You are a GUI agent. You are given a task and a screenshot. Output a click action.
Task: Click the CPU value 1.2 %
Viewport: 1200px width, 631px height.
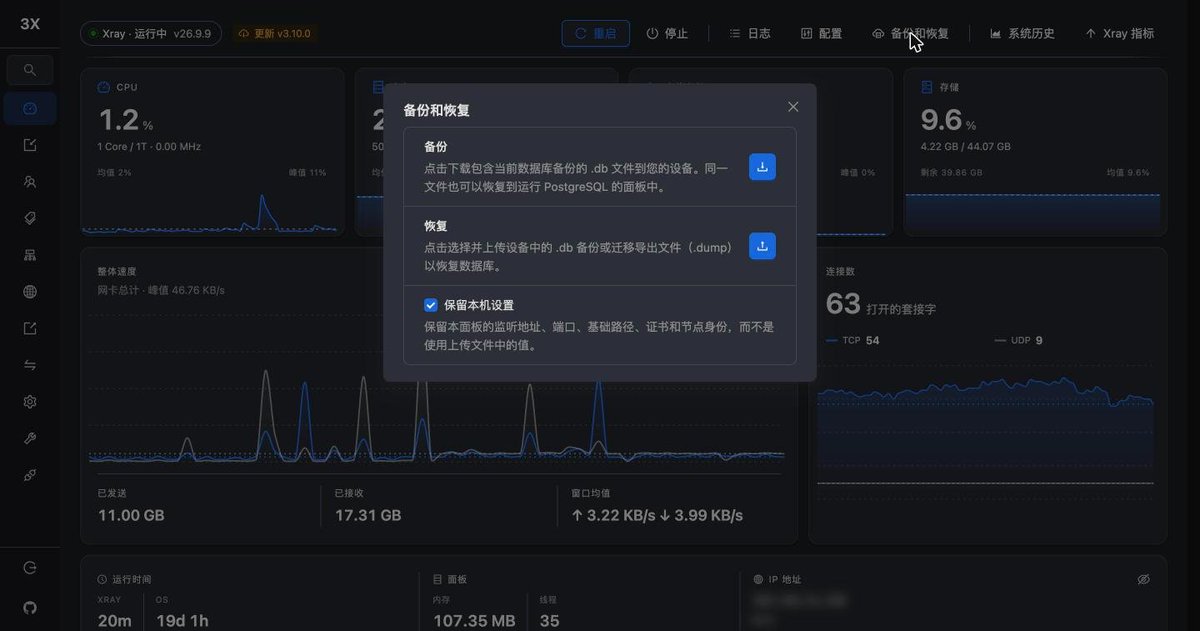coord(125,121)
